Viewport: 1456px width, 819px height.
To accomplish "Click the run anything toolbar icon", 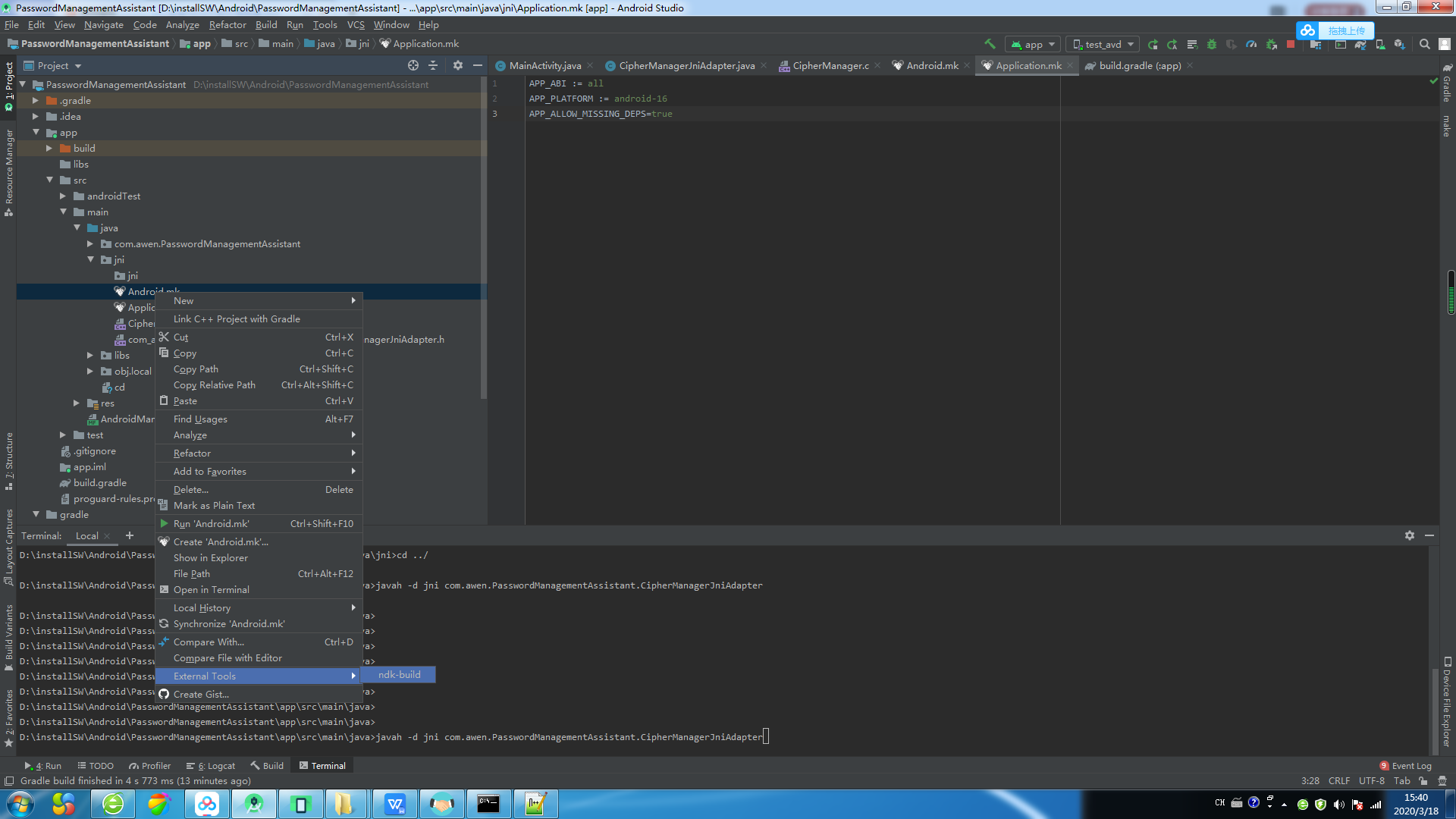I will (1341, 44).
